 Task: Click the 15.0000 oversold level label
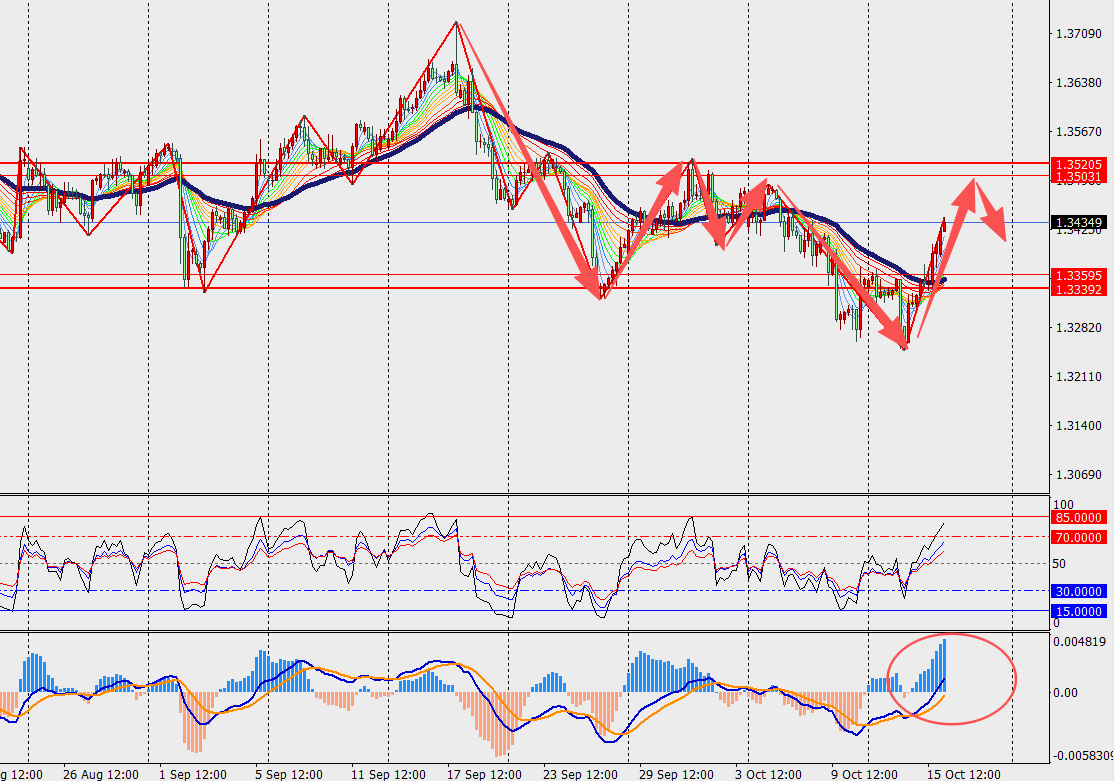[x=1078, y=611]
